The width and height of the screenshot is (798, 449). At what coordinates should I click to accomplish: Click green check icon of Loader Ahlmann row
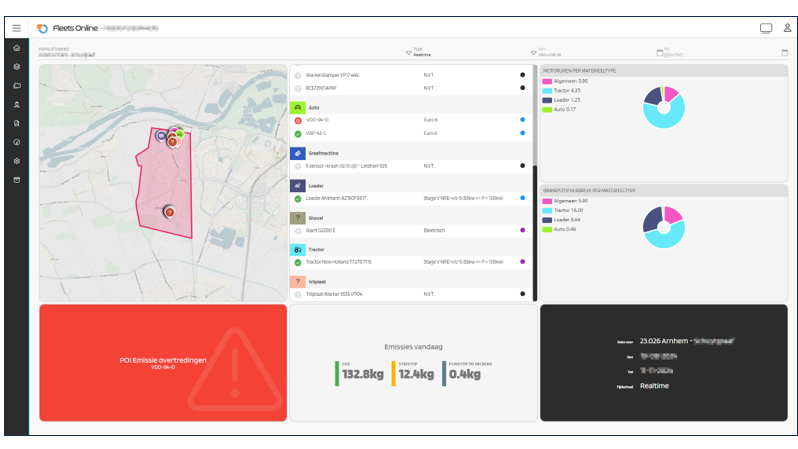coord(298,199)
